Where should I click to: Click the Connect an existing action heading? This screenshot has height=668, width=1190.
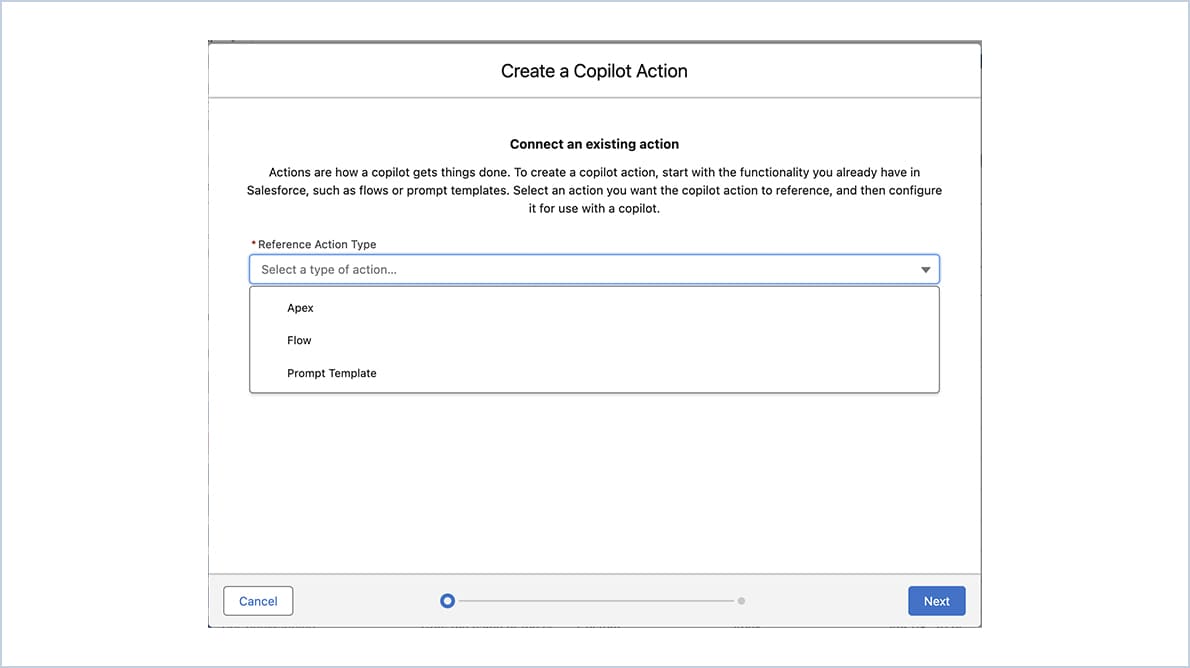[594, 143]
